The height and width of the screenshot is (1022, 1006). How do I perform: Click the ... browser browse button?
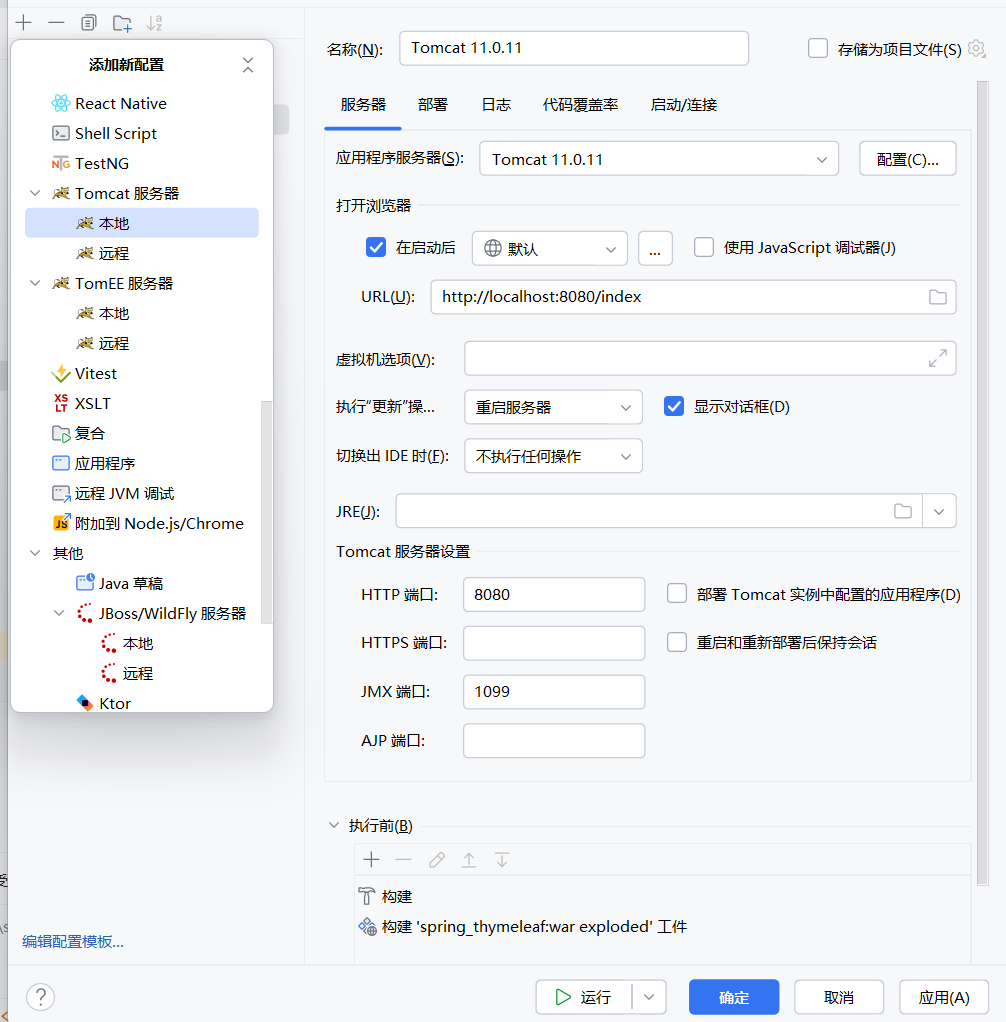point(655,248)
